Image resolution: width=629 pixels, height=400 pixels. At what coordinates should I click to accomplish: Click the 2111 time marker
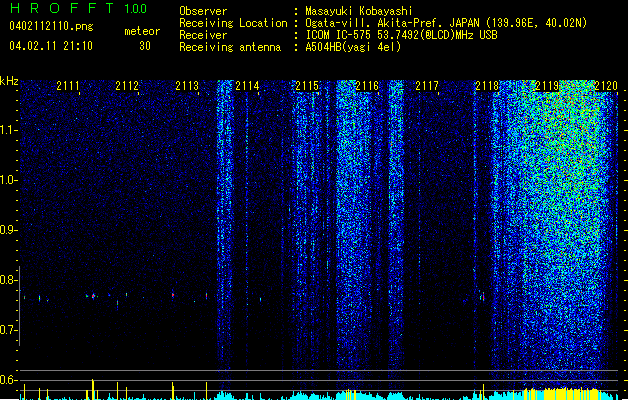[67, 86]
